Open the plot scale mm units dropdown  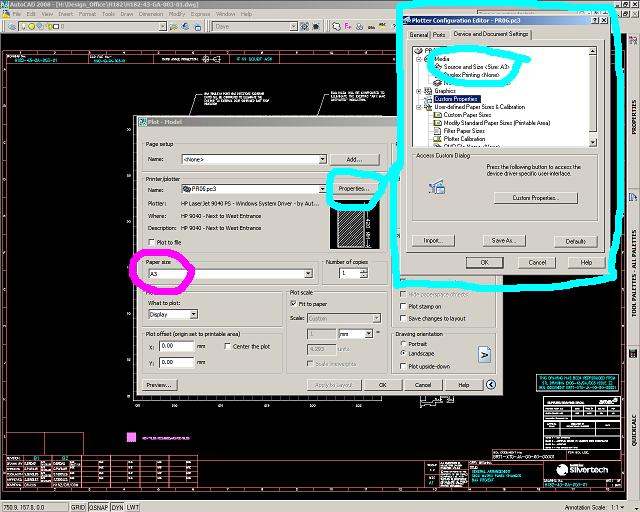[369, 334]
